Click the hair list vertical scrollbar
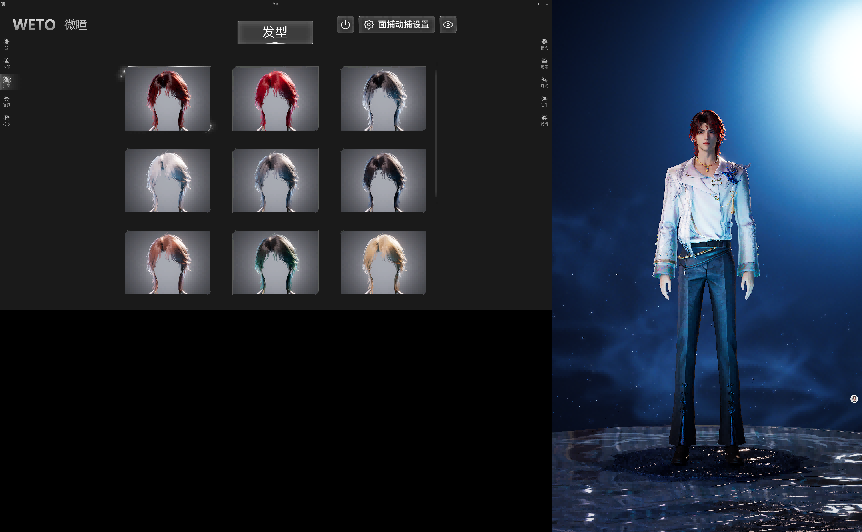This screenshot has height=532, width=862. 436,132
